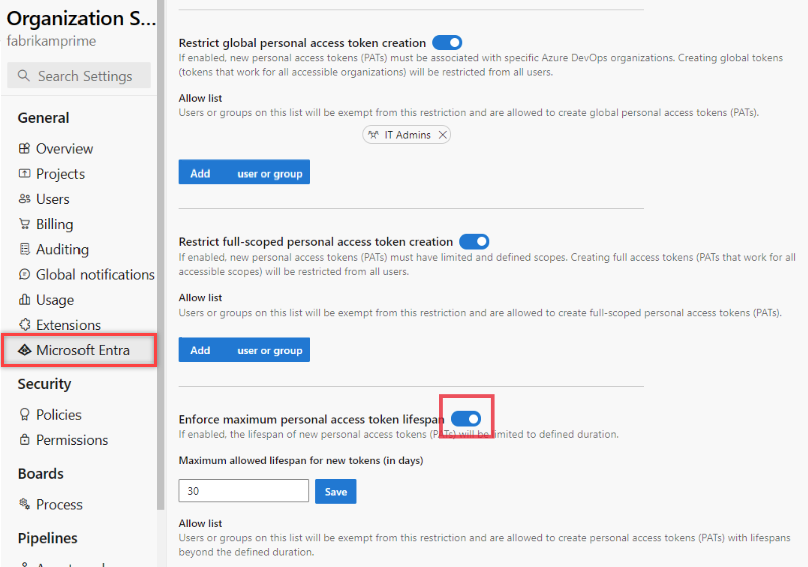Toggle Restrict full-scoped personal access token creation
This screenshot has height=567, width=808.
(x=474, y=241)
